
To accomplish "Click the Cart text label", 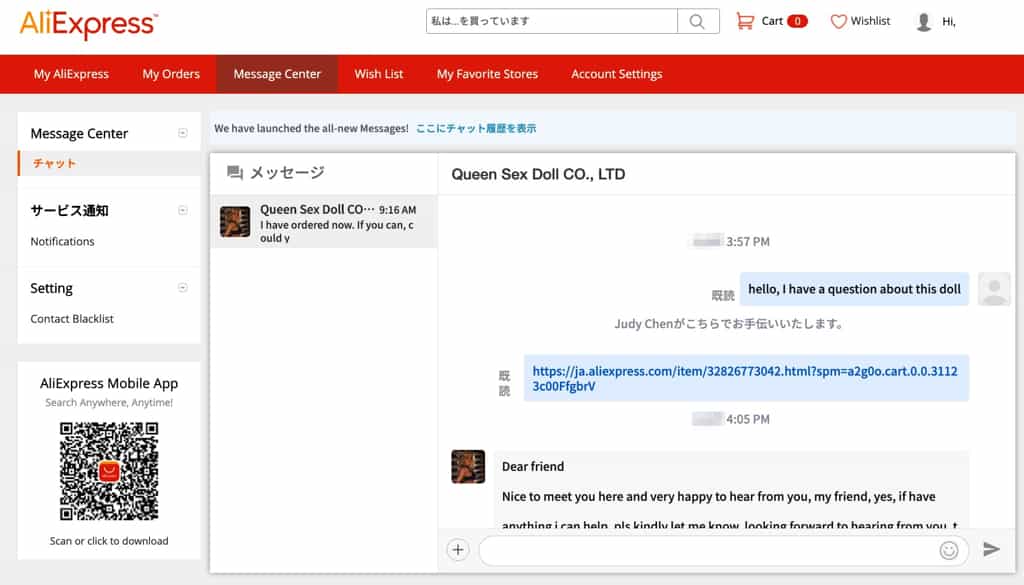I will (772, 21).
